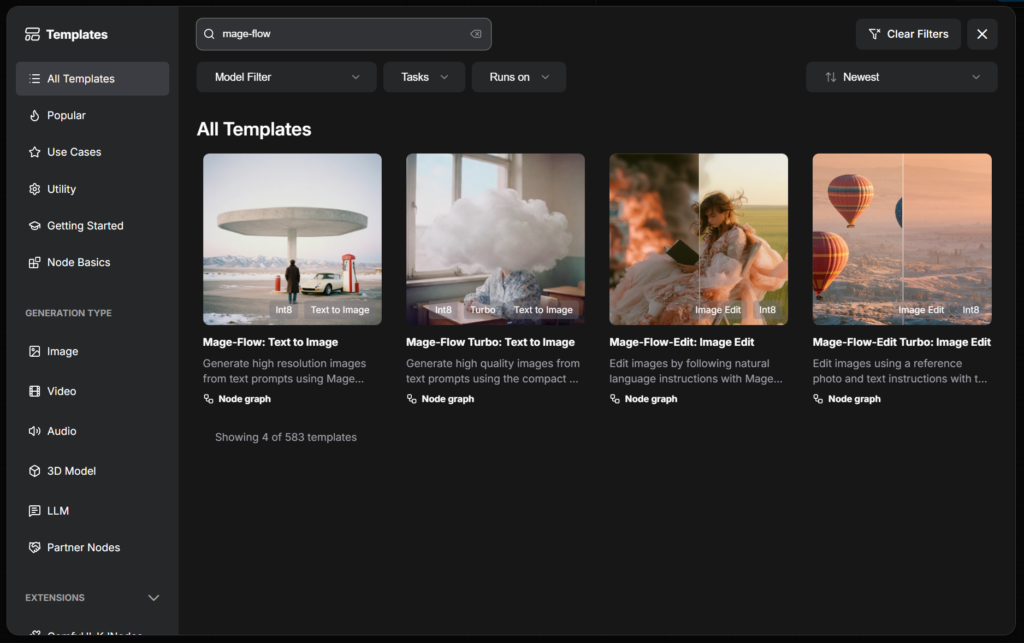Collapse the Extensions section chevron
Image resolution: width=1024 pixels, height=643 pixels.
pos(153,598)
